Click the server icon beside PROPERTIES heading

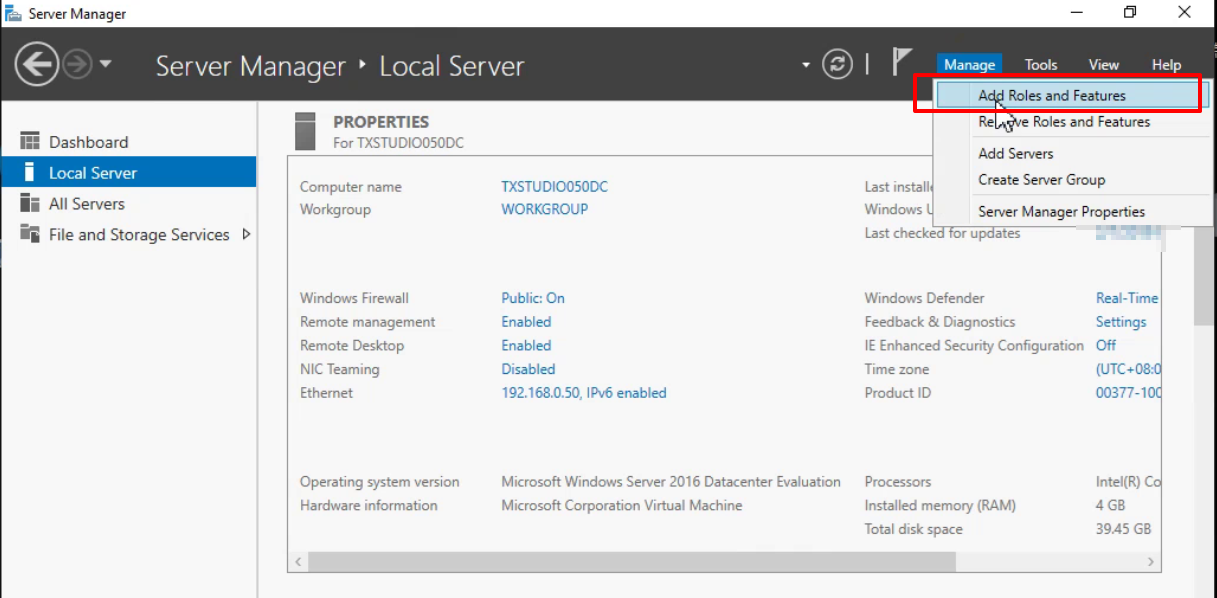306,131
